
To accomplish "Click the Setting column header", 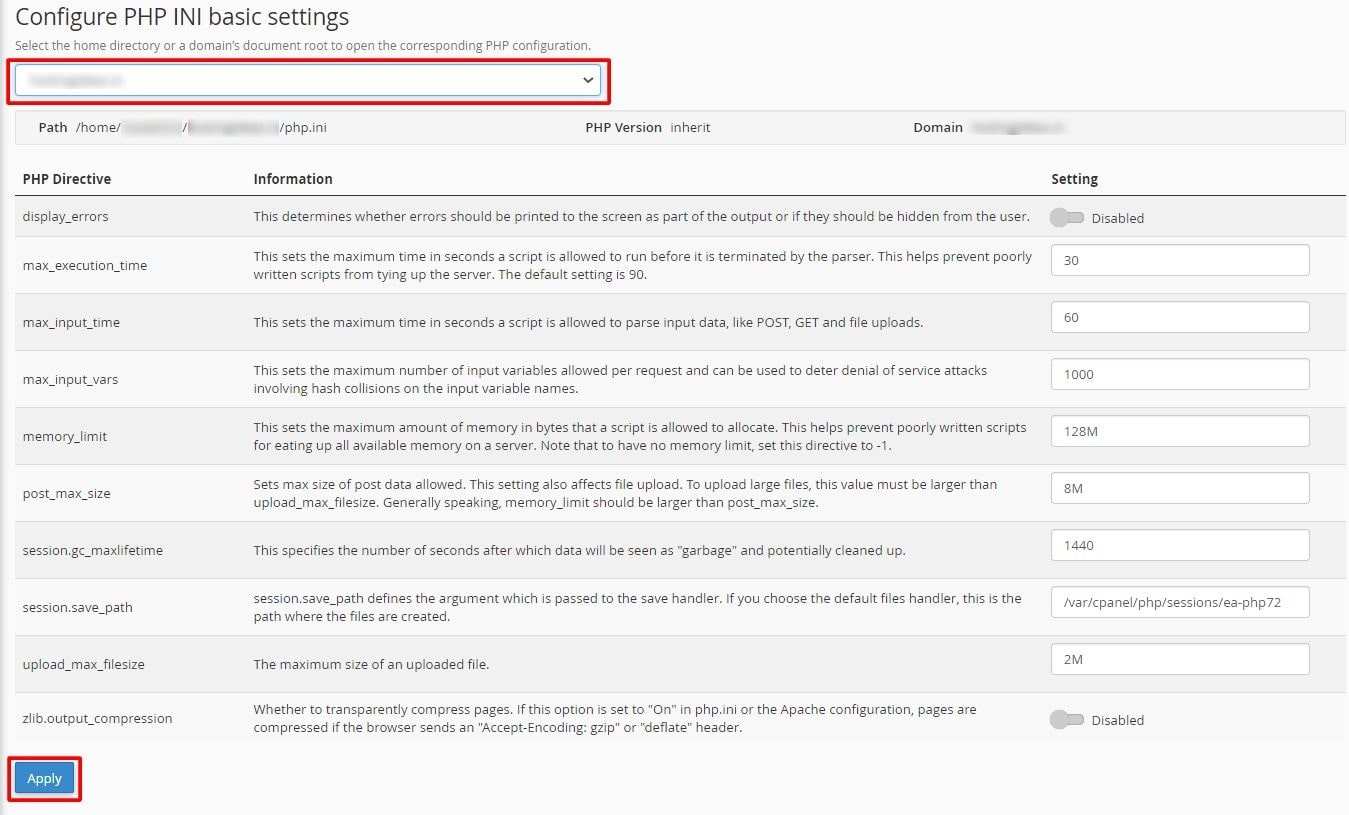I will tap(1074, 179).
